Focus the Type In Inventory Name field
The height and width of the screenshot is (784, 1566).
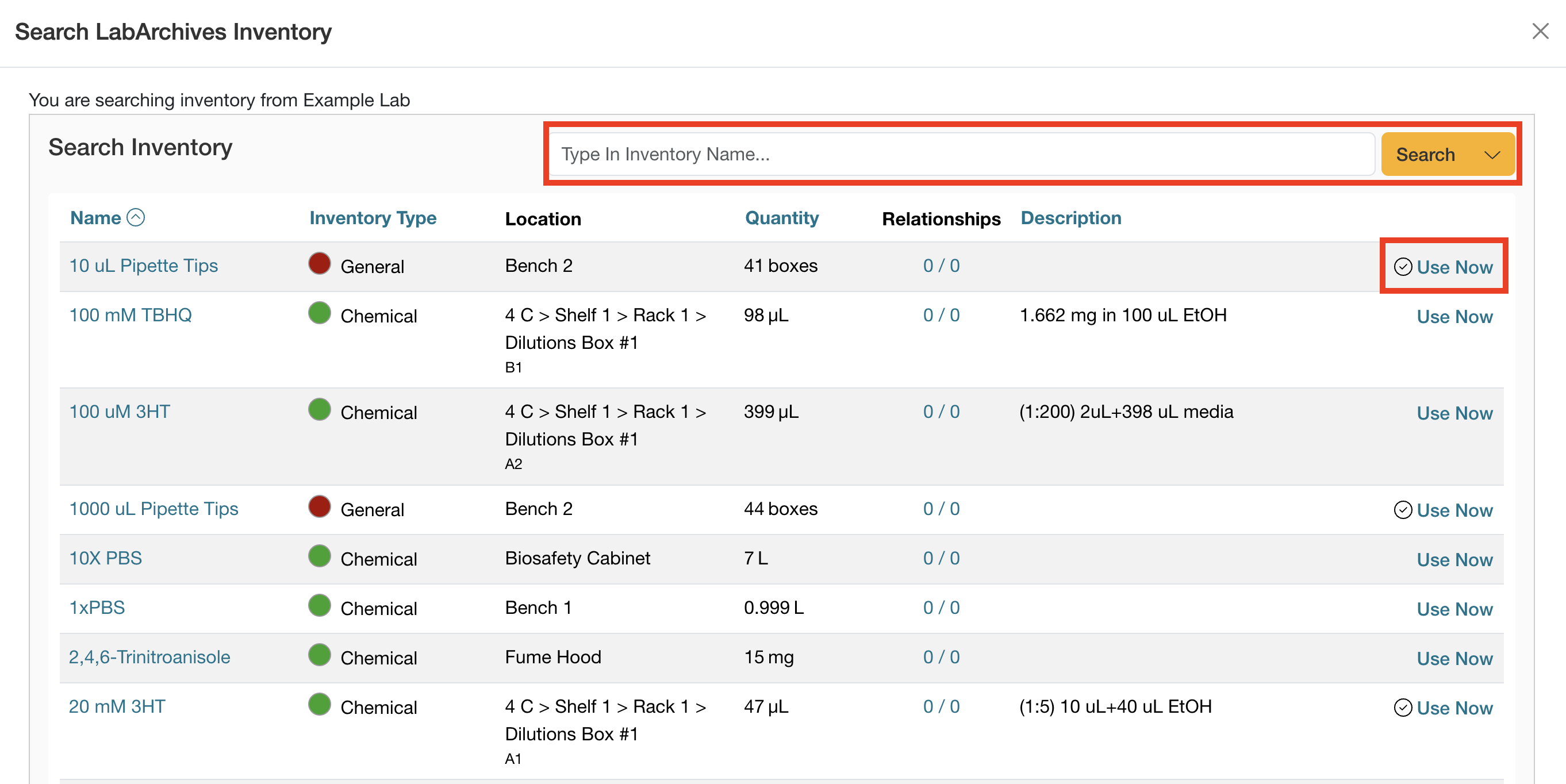click(x=961, y=155)
